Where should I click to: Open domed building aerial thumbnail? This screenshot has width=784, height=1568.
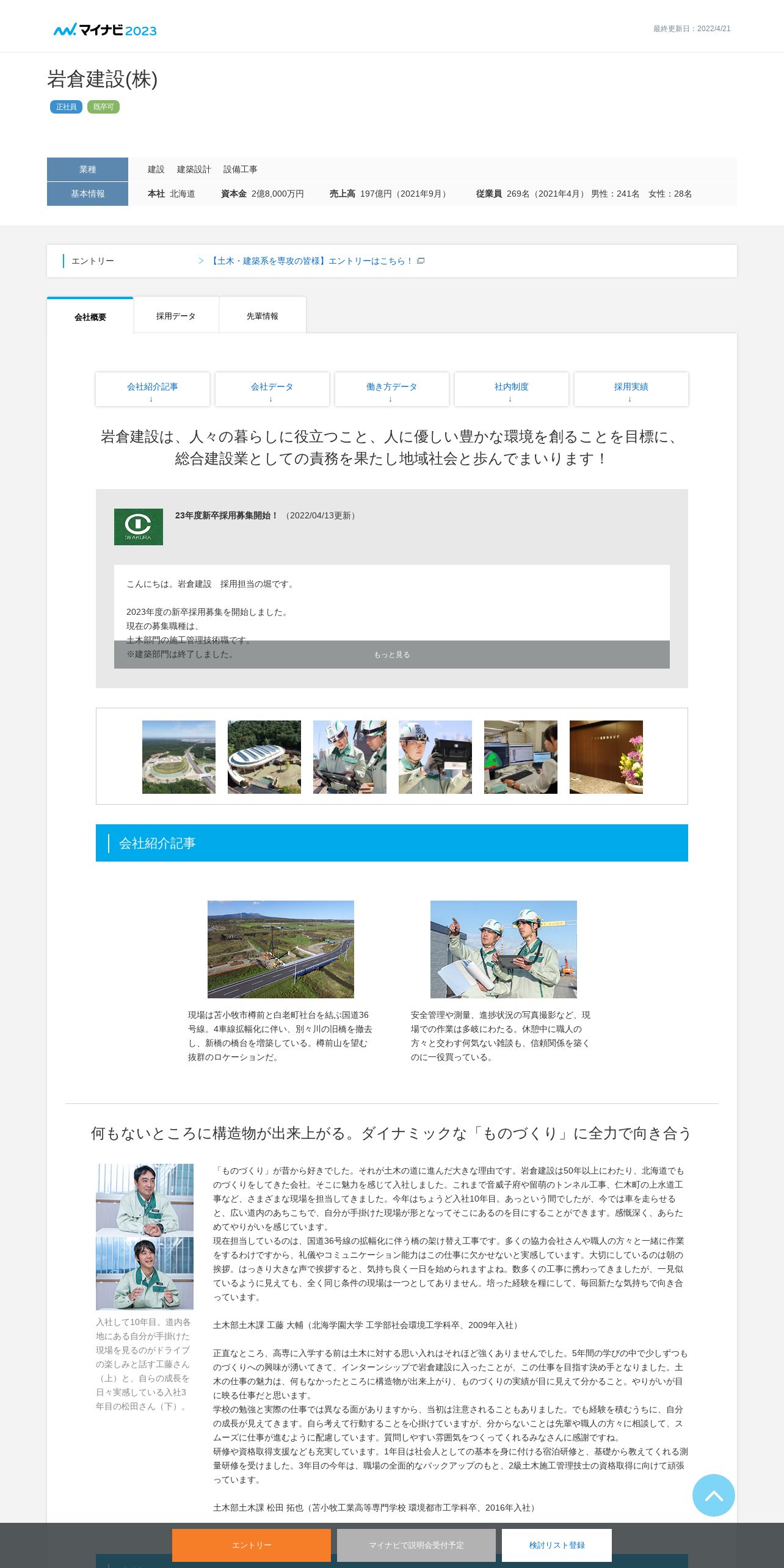click(264, 757)
